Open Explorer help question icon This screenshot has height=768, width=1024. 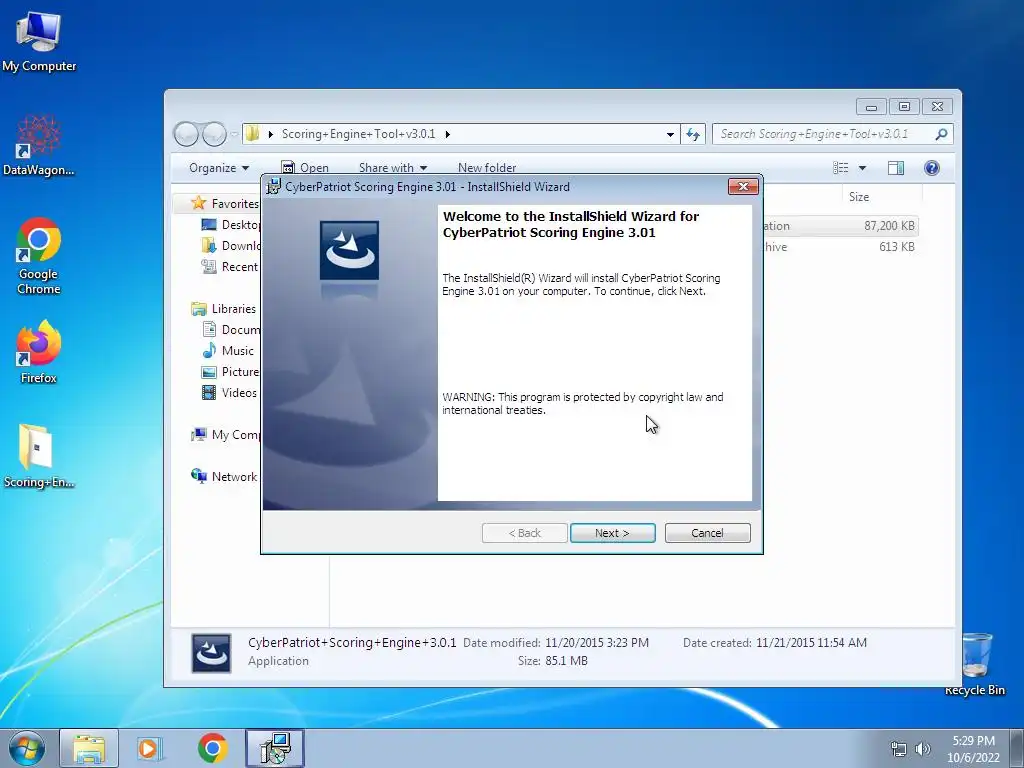(x=932, y=168)
